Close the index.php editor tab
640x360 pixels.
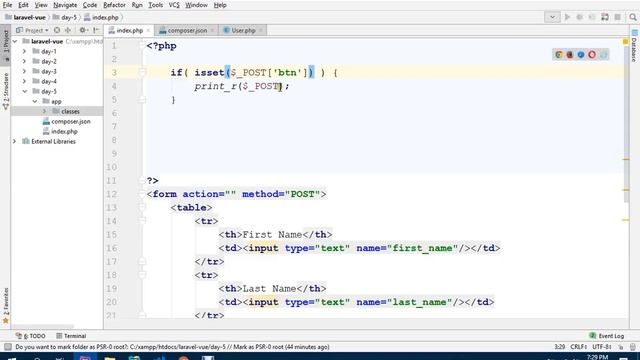(148, 31)
